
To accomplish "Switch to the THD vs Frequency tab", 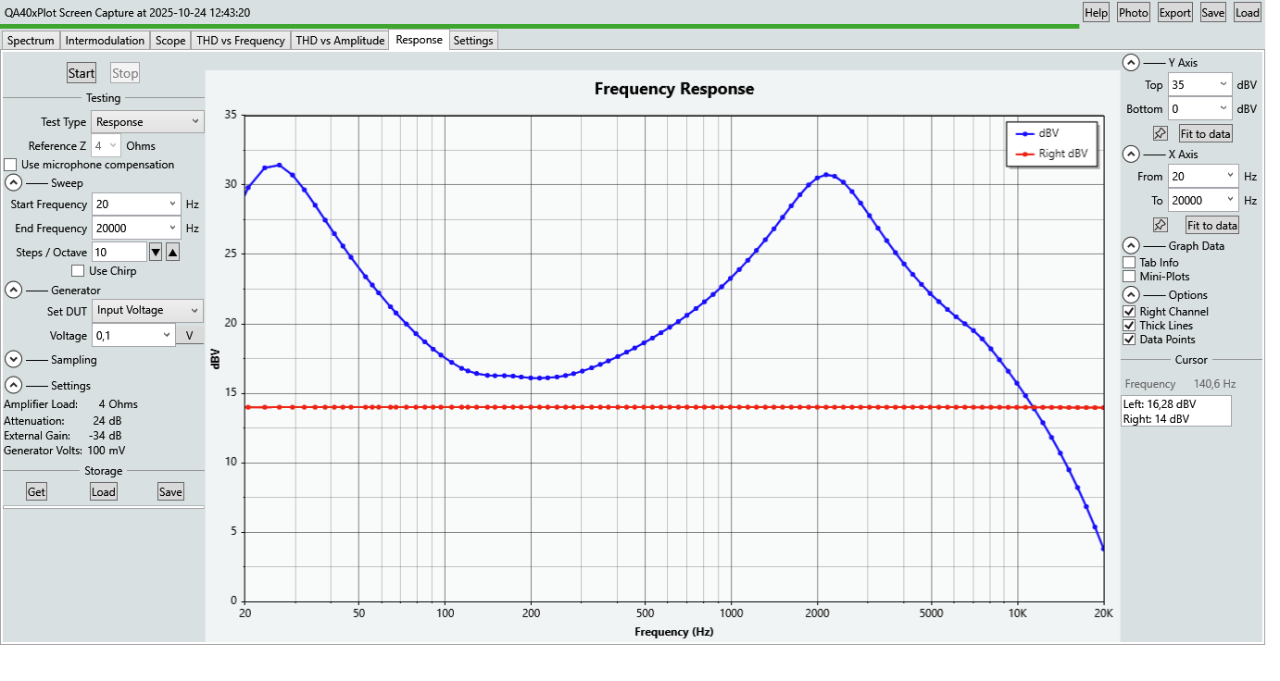I will 241,41.
